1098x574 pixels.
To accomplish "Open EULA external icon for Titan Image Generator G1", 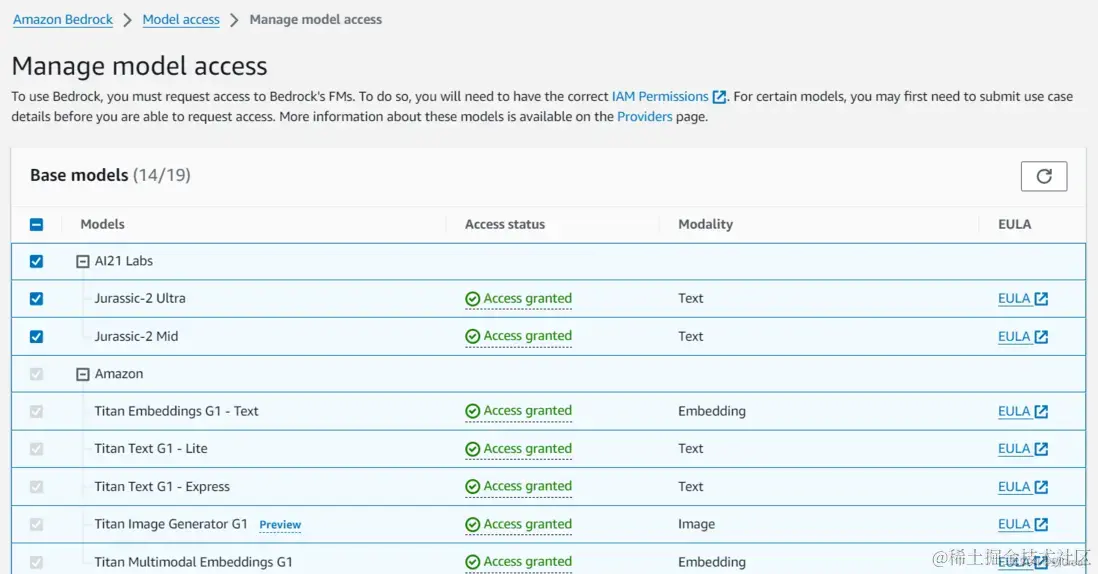I will click(x=1041, y=524).
